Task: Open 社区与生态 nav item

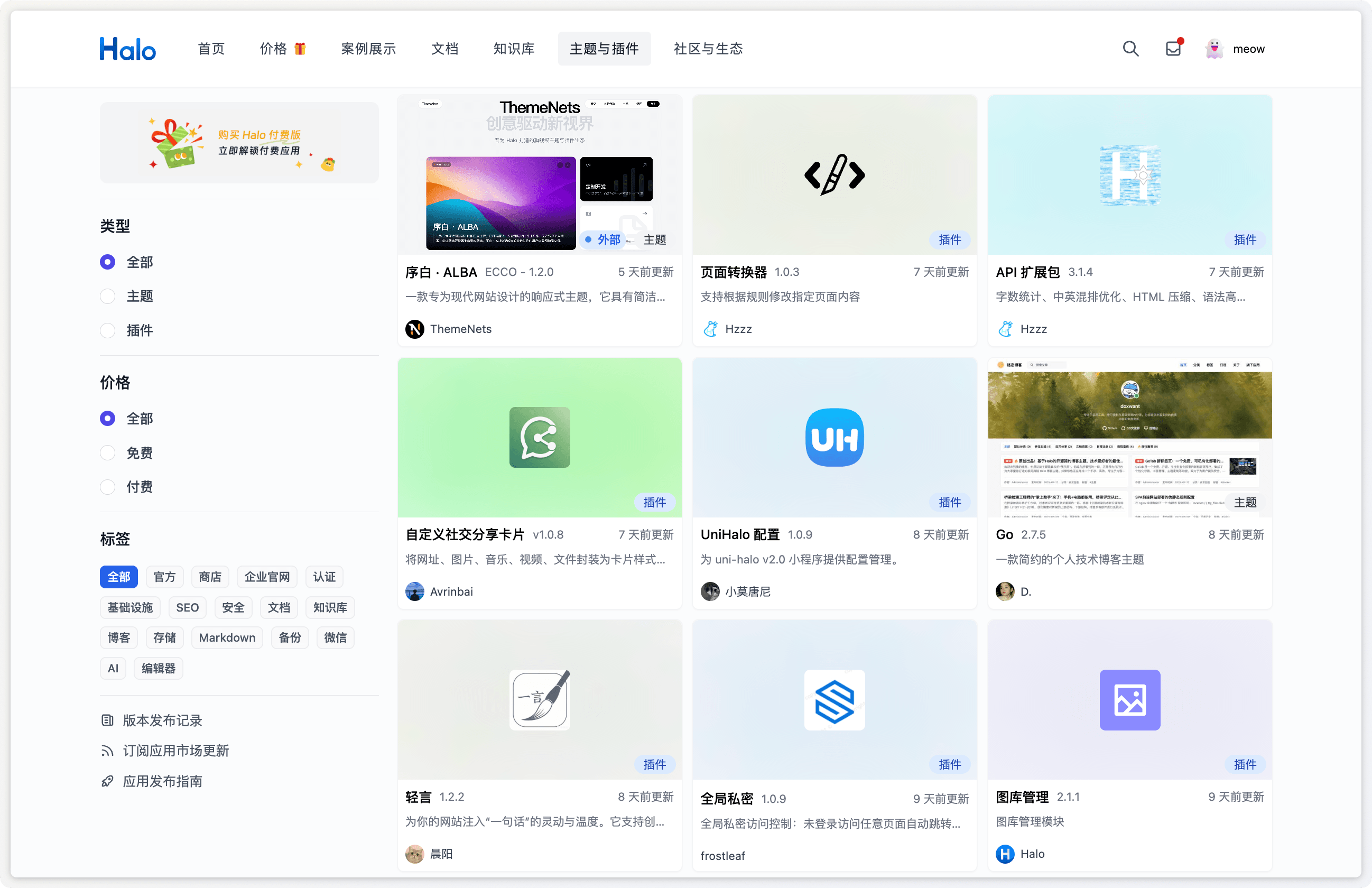Action: [708, 49]
